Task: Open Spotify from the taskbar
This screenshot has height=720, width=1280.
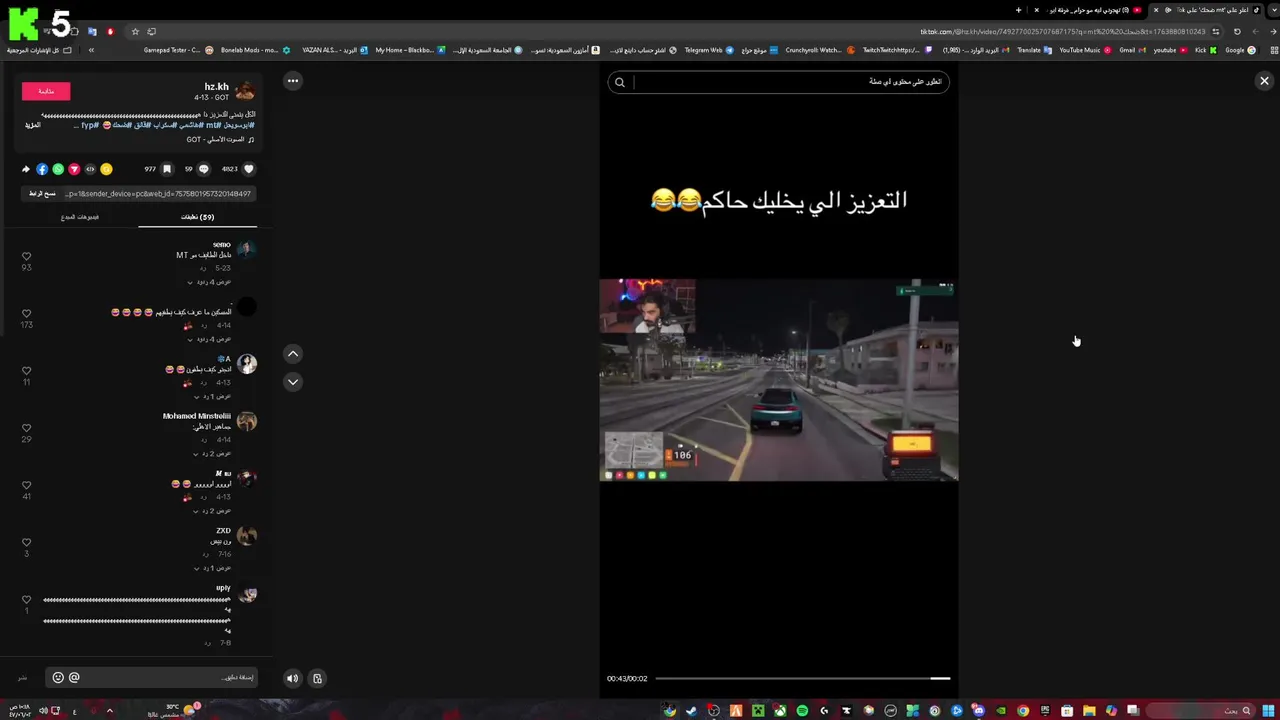Action: [x=802, y=711]
